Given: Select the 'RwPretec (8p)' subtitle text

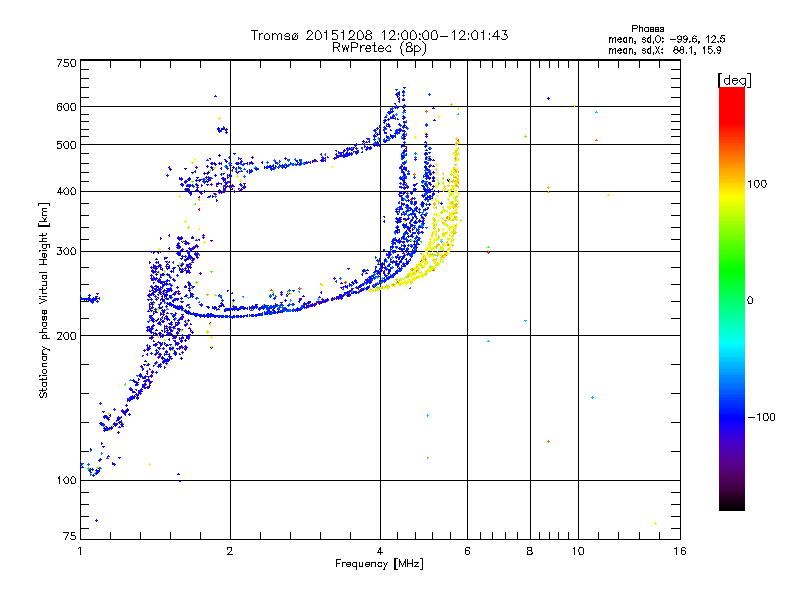Looking at the screenshot, I should [x=379, y=48].
